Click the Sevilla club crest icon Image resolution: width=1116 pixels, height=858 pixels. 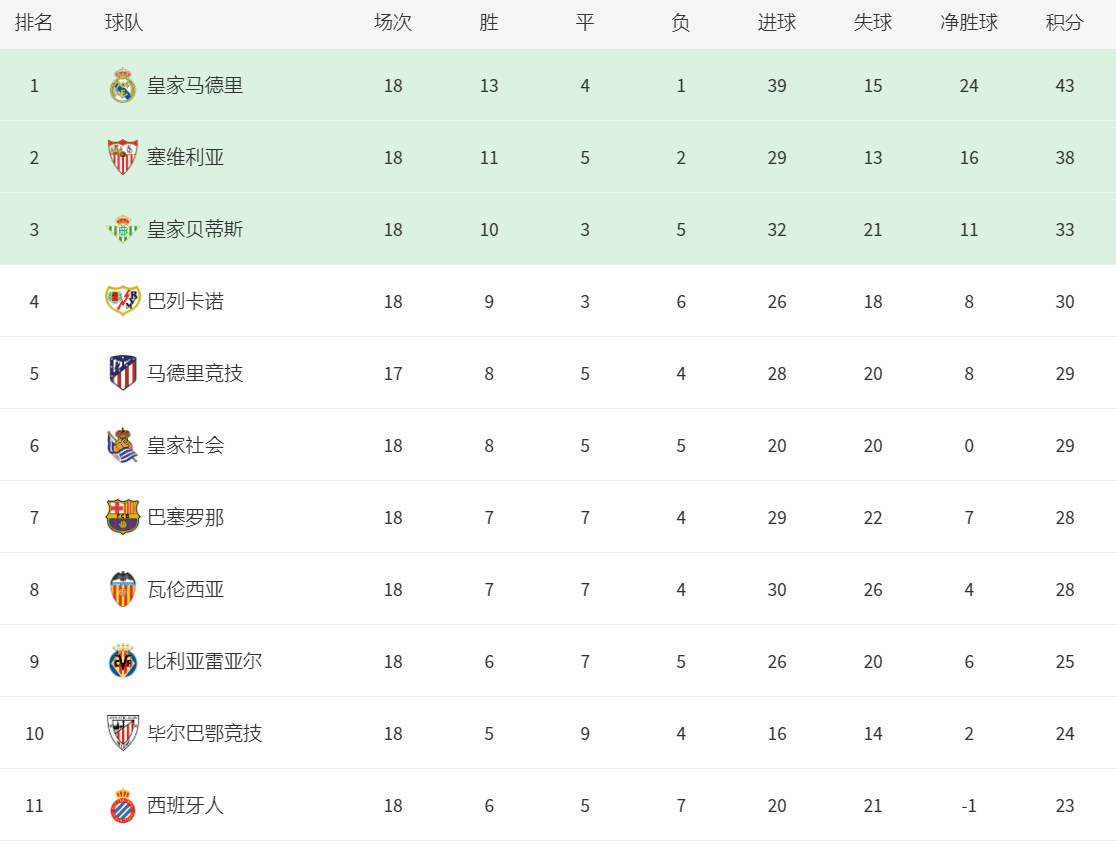[x=122, y=157]
